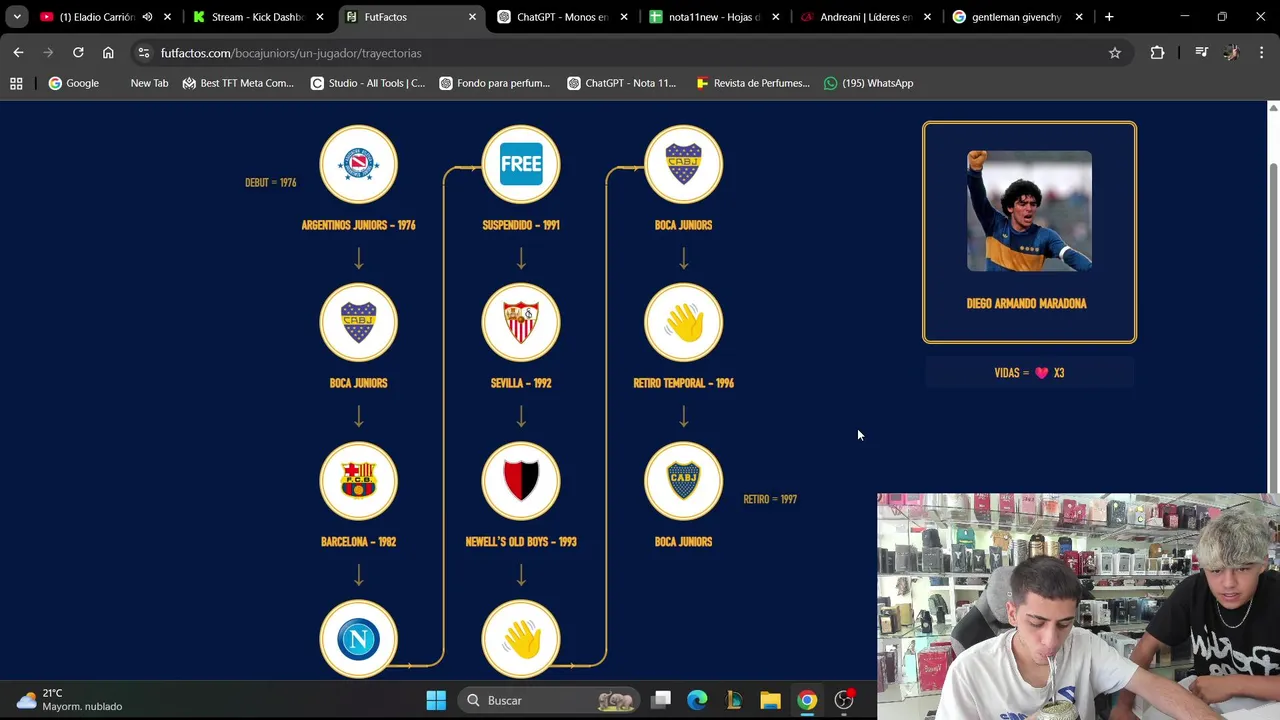Click the Boca Juniors crest above Retiro Temporal
Viewport: 1280px width, 720px height.
(x=683, y=164)
